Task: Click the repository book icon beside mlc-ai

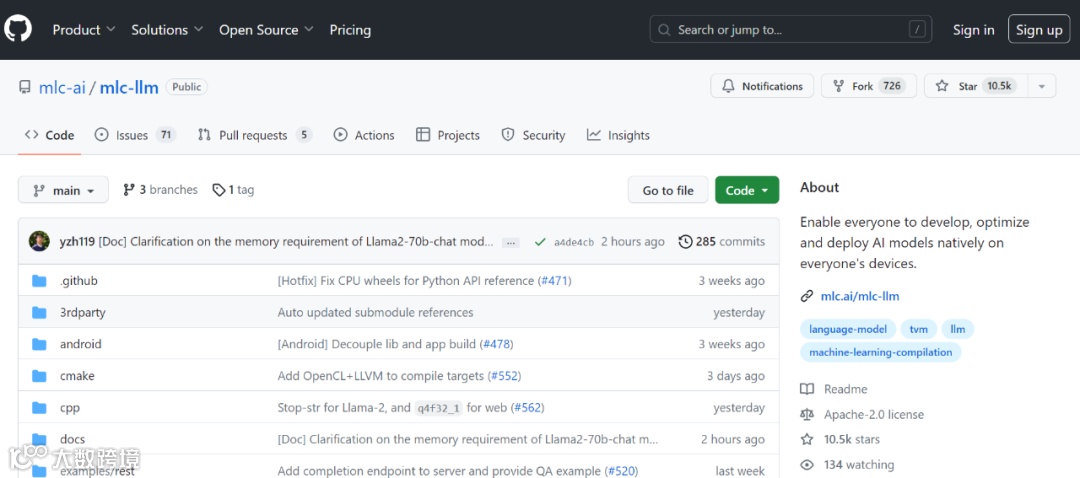Action: (25, 87)
